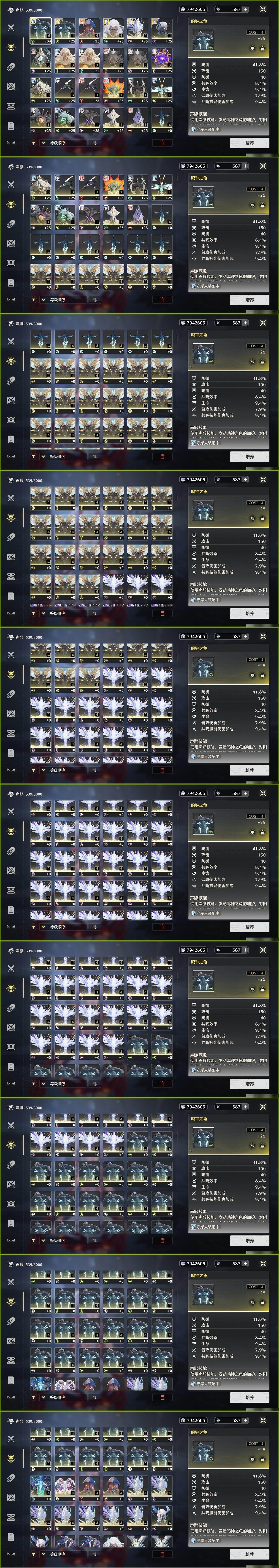
Task: Open the Weapons tab in the bottommost panel
Action: (10, 1439)
